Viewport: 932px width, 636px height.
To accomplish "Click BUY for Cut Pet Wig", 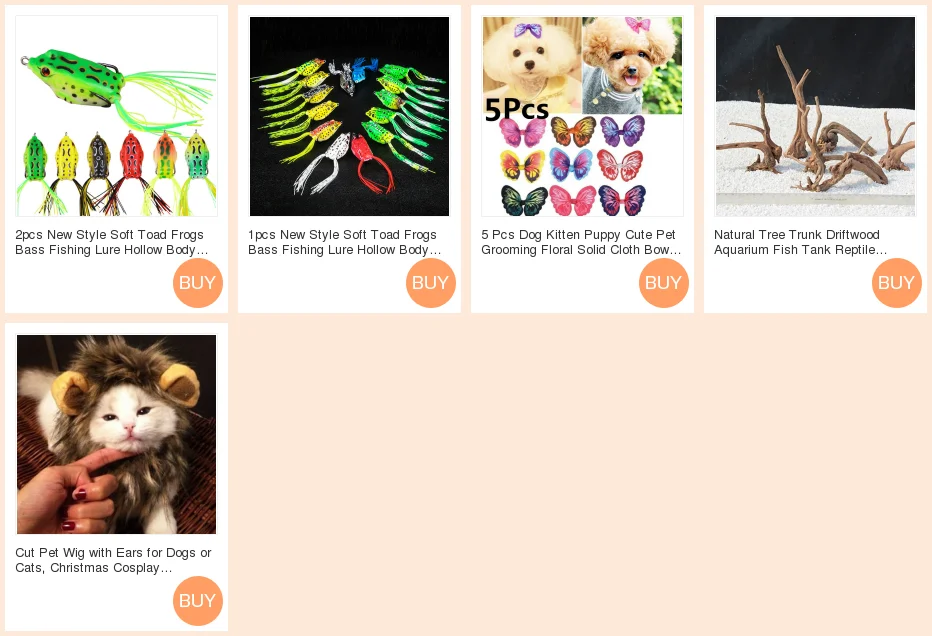I will (x=198, y=601).
